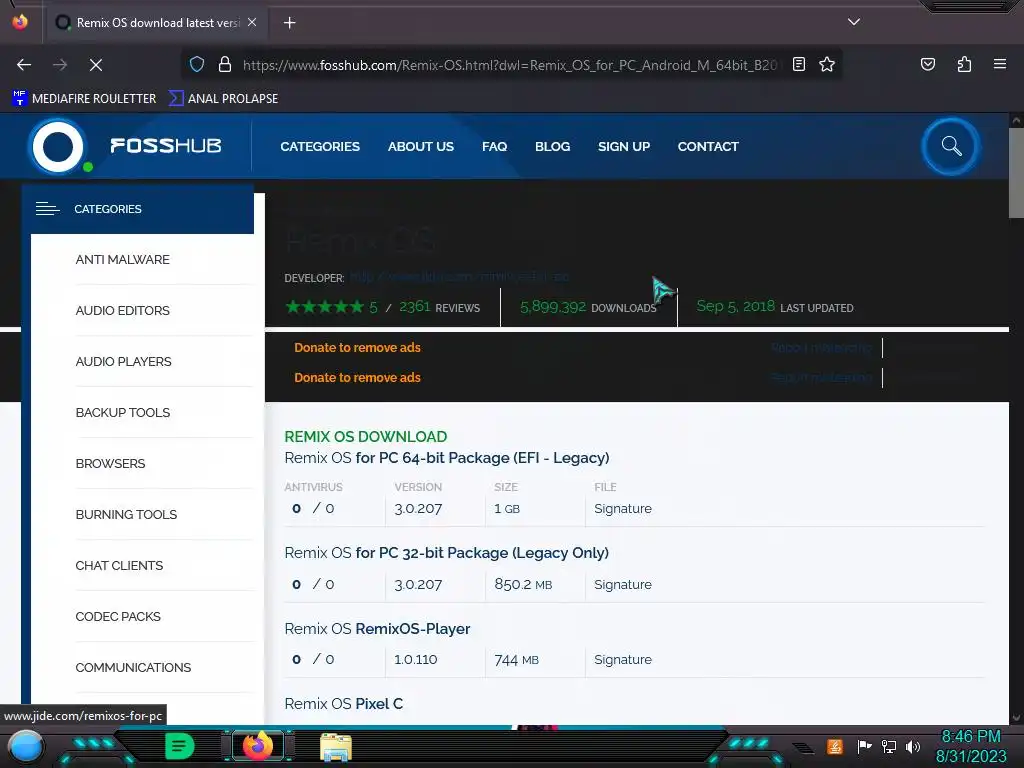
Task: Open the CHAT CLIENTS category
Action: point(119,565)
